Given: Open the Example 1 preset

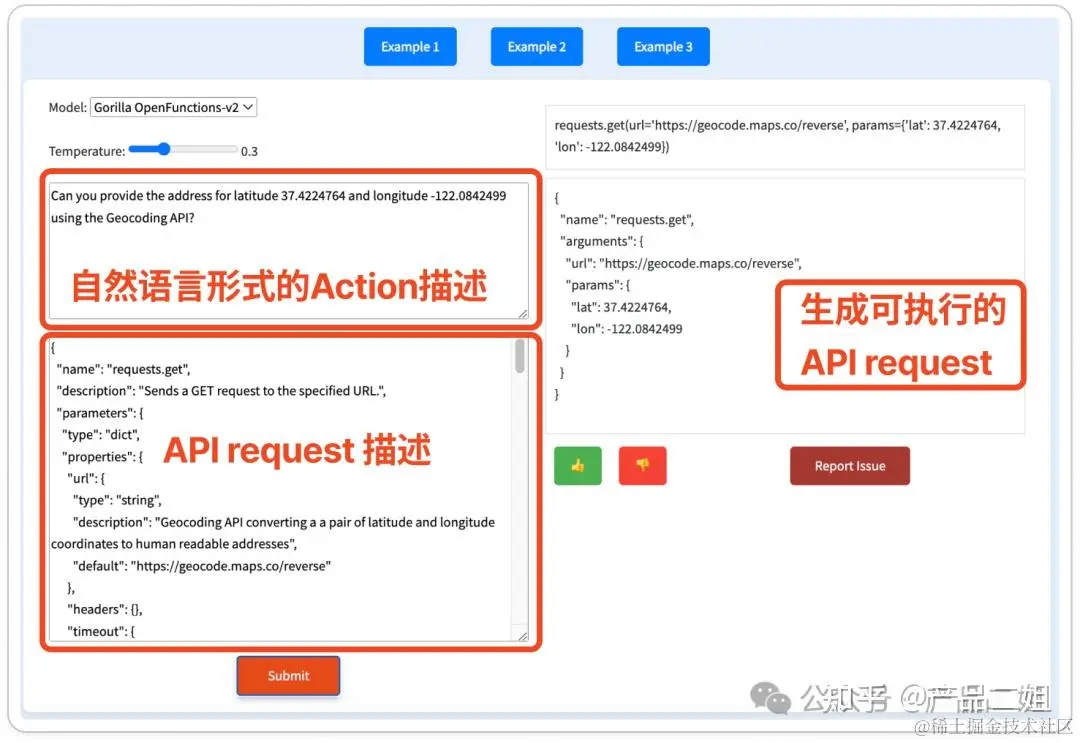Looking at the screenshot, I should pos(410,47).
